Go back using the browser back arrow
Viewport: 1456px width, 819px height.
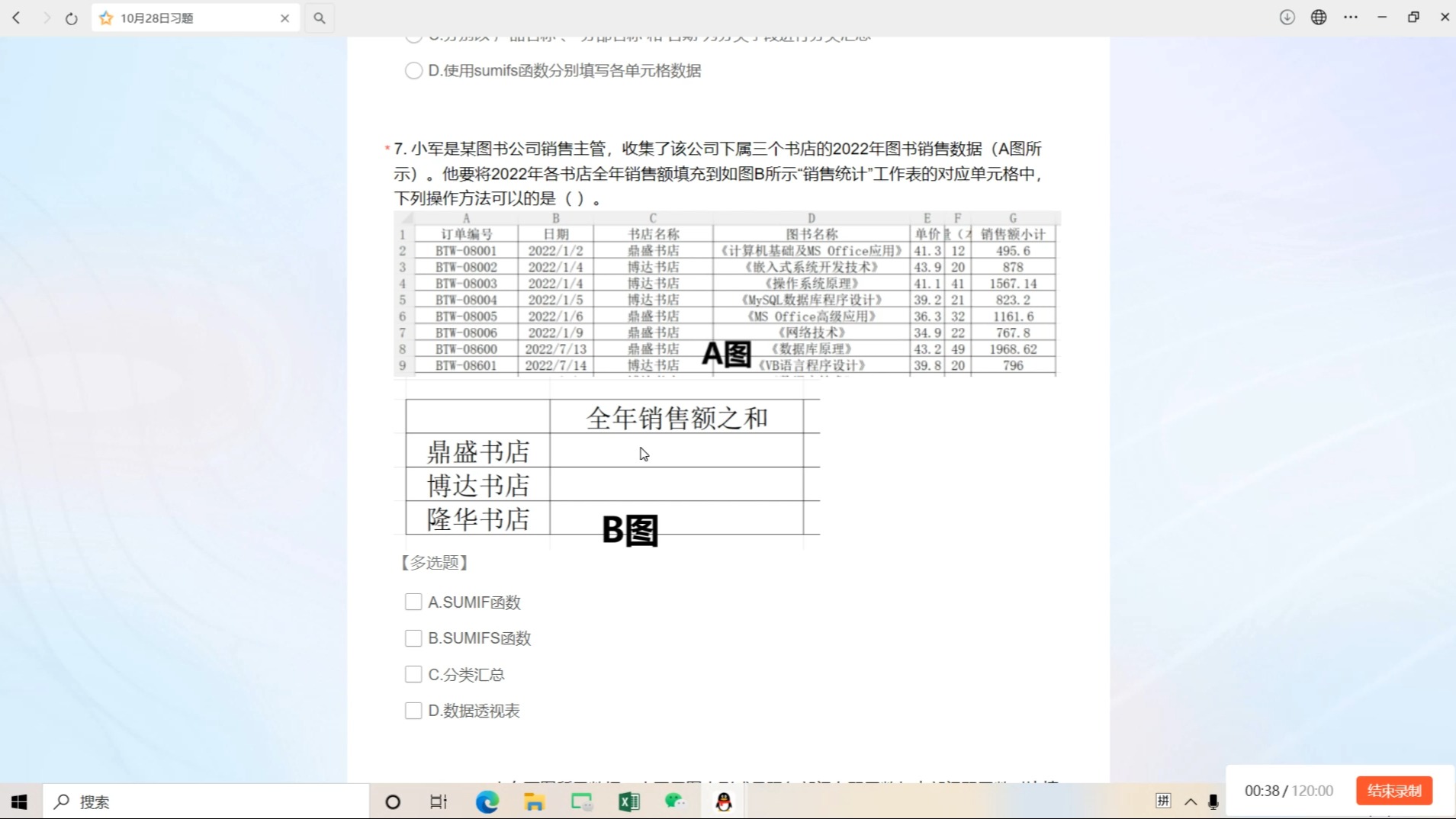click(16, 18)
